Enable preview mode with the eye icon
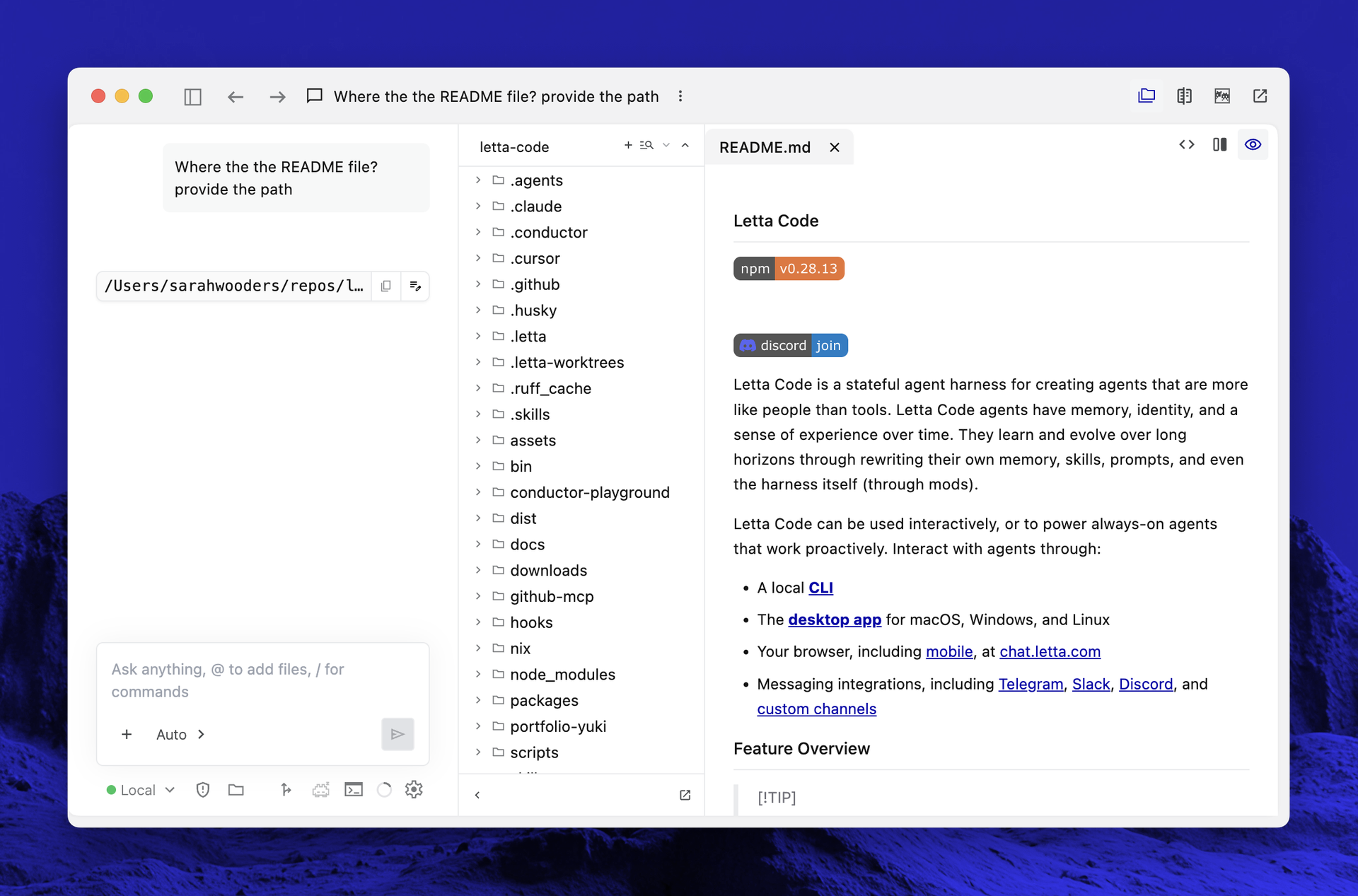The height and width of the screenshot is (896, 1358). pyautogui.click(x=1253, y=144)
